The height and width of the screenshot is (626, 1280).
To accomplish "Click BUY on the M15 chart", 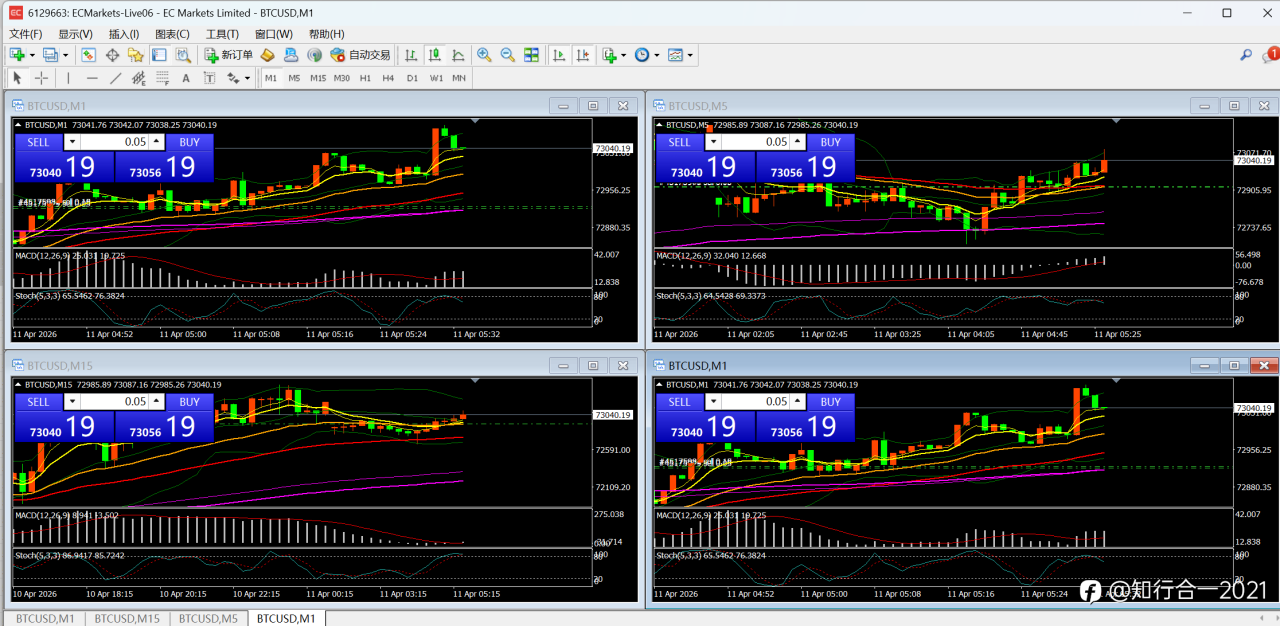I will 189,402.
